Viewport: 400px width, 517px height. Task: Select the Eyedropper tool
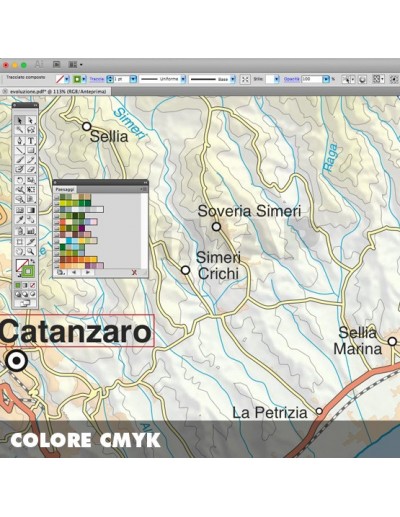pos(20,220)
